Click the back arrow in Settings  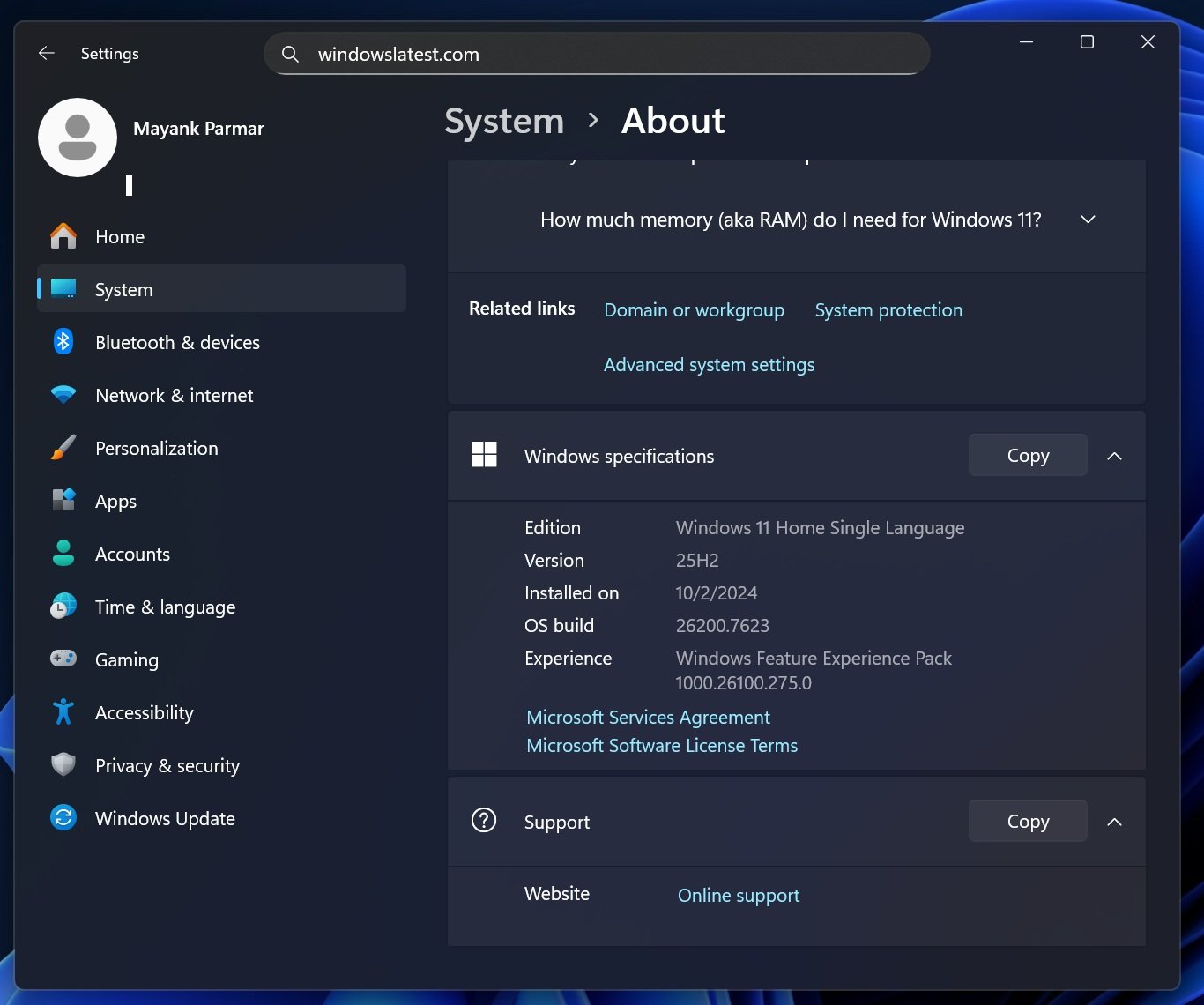coord(46,53)
